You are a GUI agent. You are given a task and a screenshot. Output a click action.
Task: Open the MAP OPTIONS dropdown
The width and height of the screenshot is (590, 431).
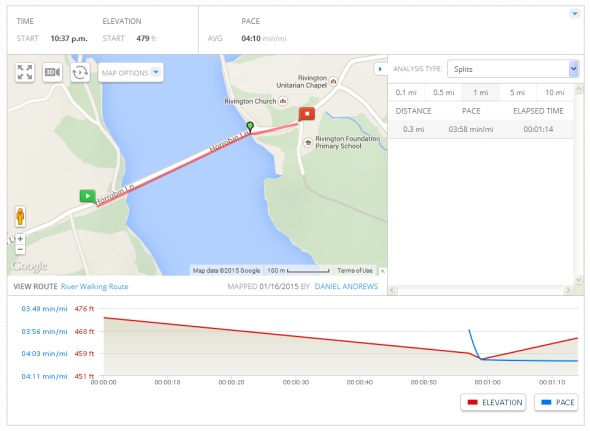point(131,72)
